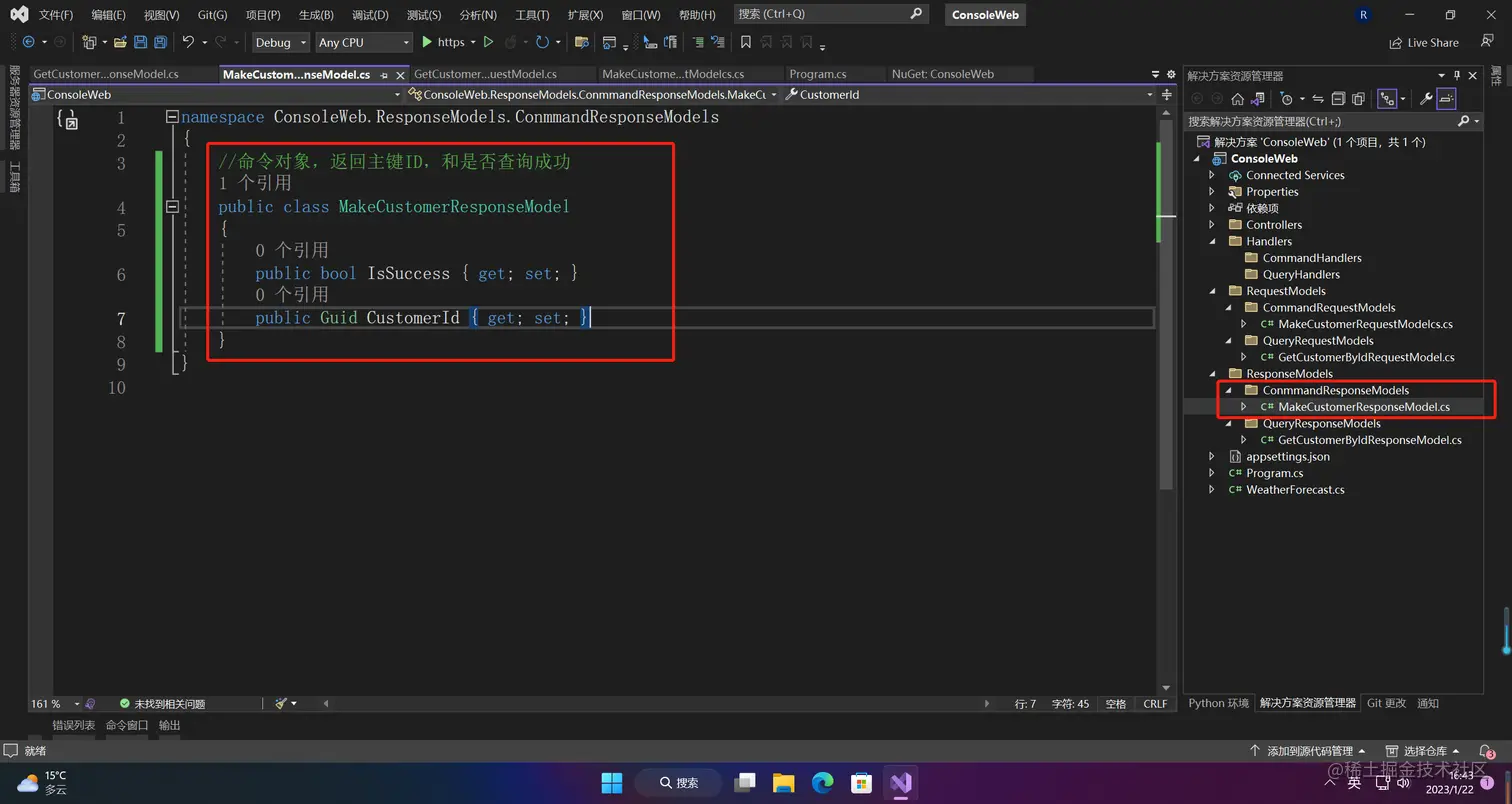Viewport: 1512px width, 804px height.
Task: Click the split editor icon above the scrollbar
Action: [x=1166, y=94]
